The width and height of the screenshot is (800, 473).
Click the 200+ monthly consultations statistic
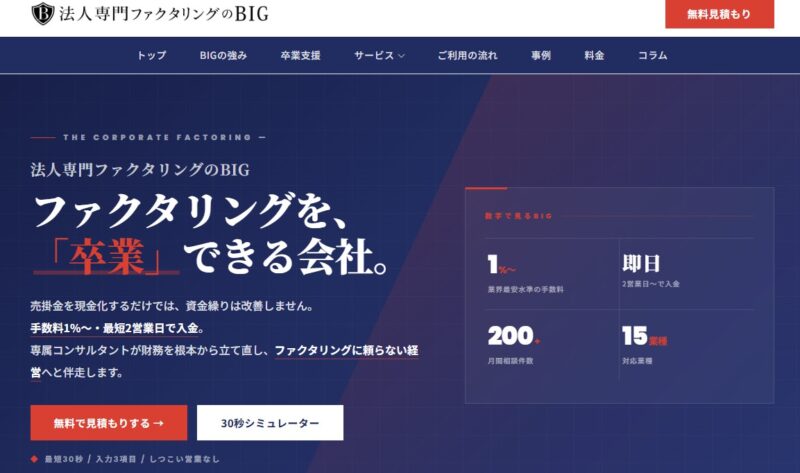tap(514, 336)
